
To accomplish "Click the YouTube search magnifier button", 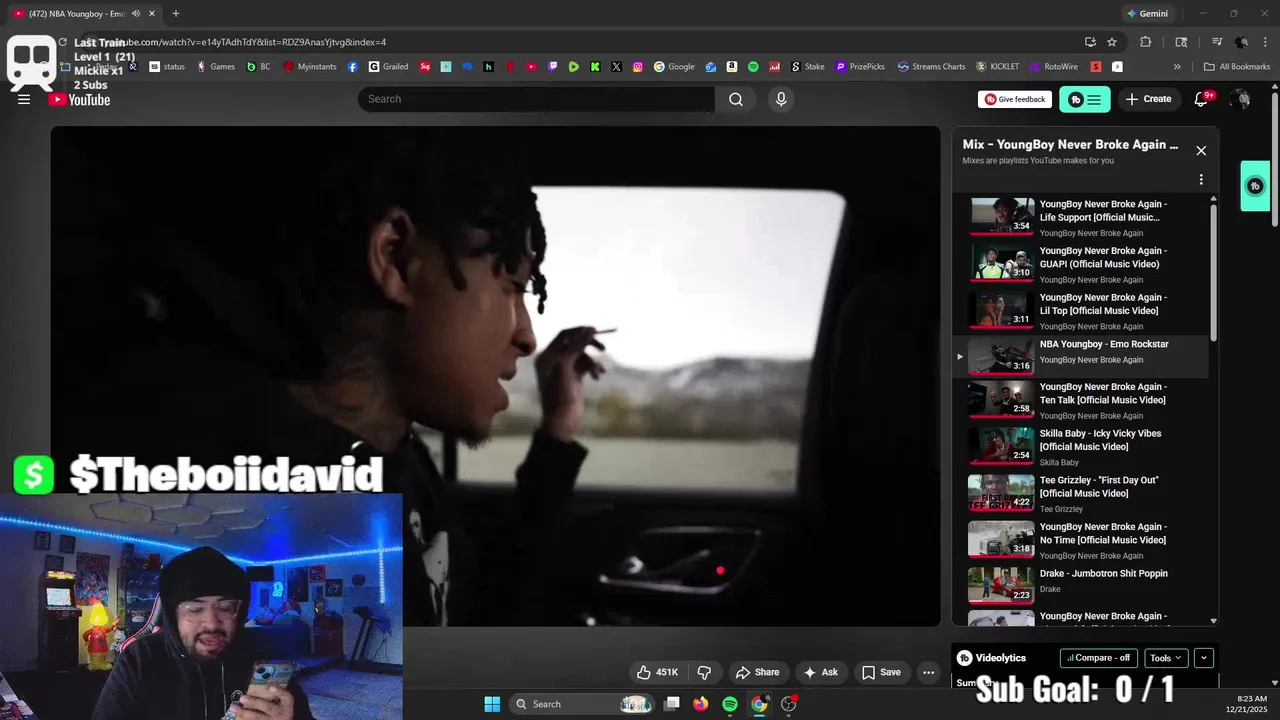I will [x=736, y=99].
